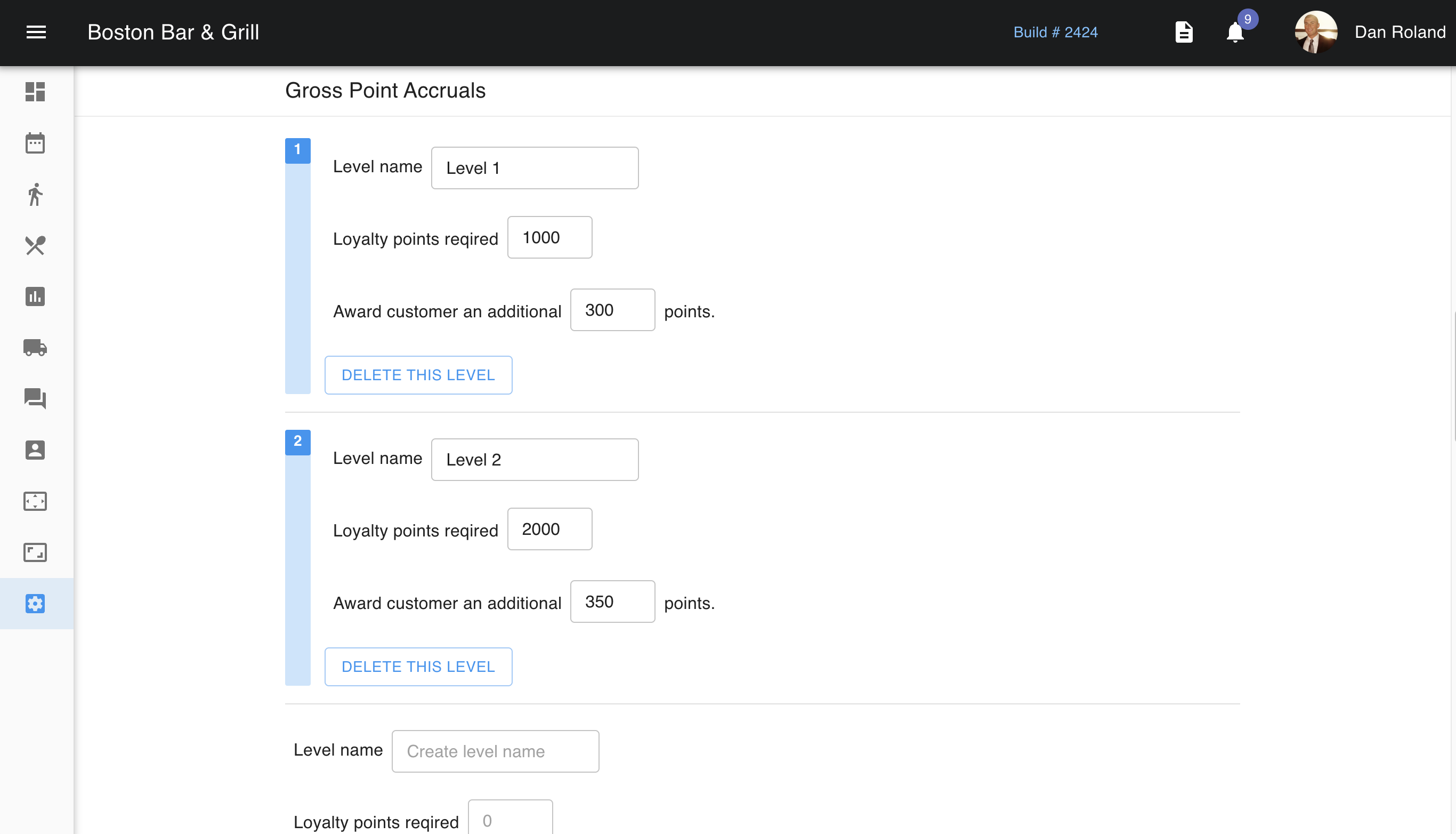Open the calendar icon in sidebar
Viewport: 1456px width, 834px height.
pos(35,143)
